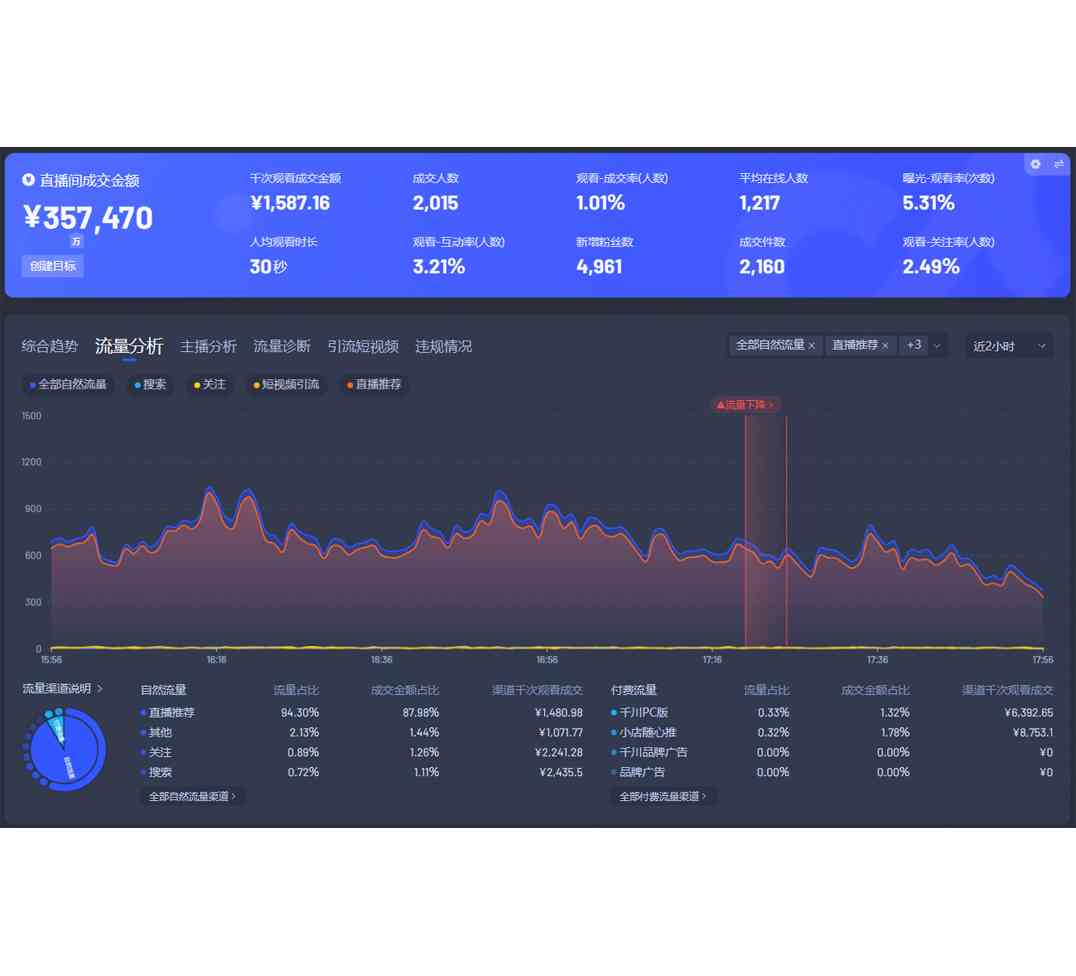Toggle the 全部自然流量 legend series

pyautogui.click(x=68, y=384)
